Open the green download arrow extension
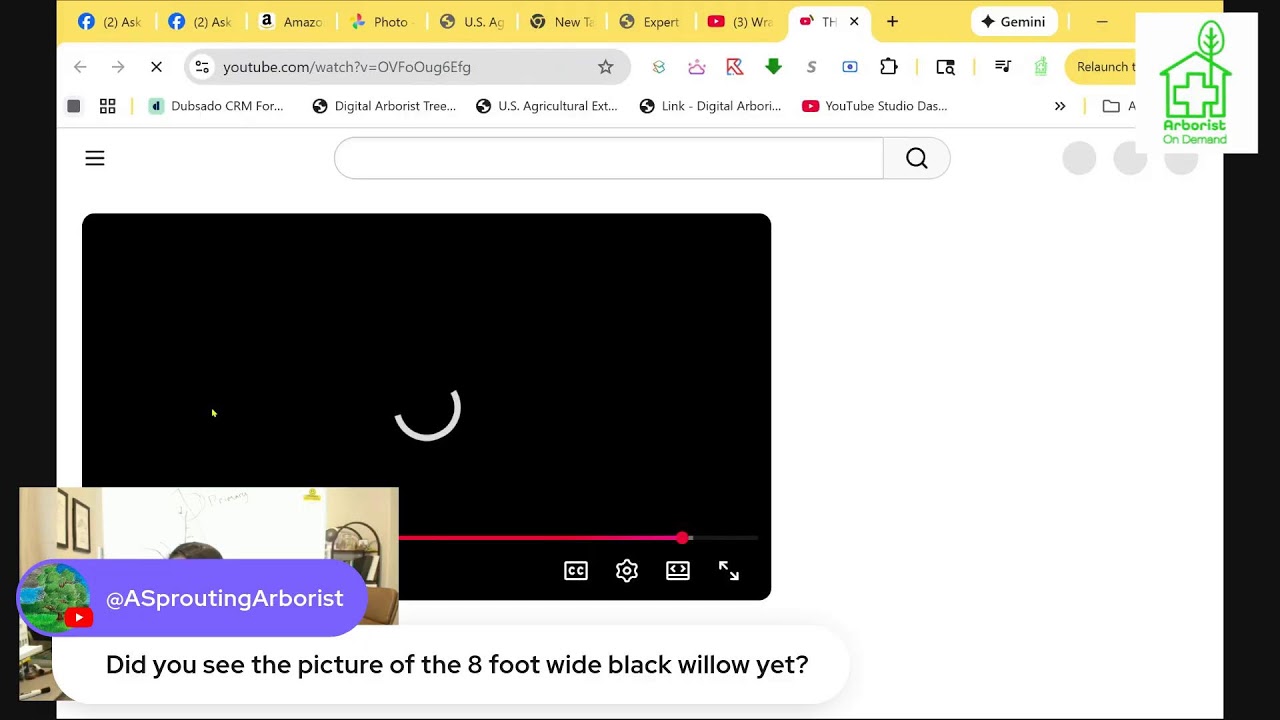The image size is (1280, 720). 773,67
